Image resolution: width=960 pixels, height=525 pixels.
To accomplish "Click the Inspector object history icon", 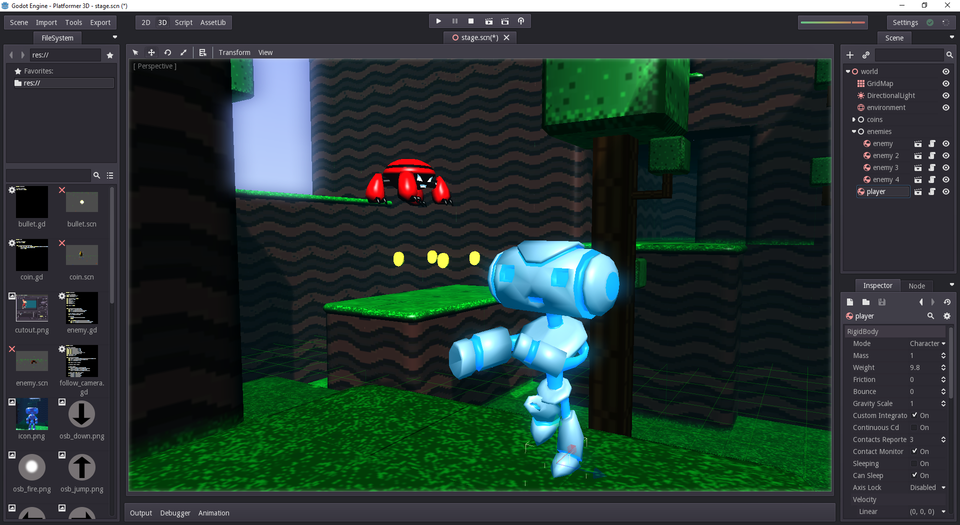I will pyautogui.click(x=946, y=301).
